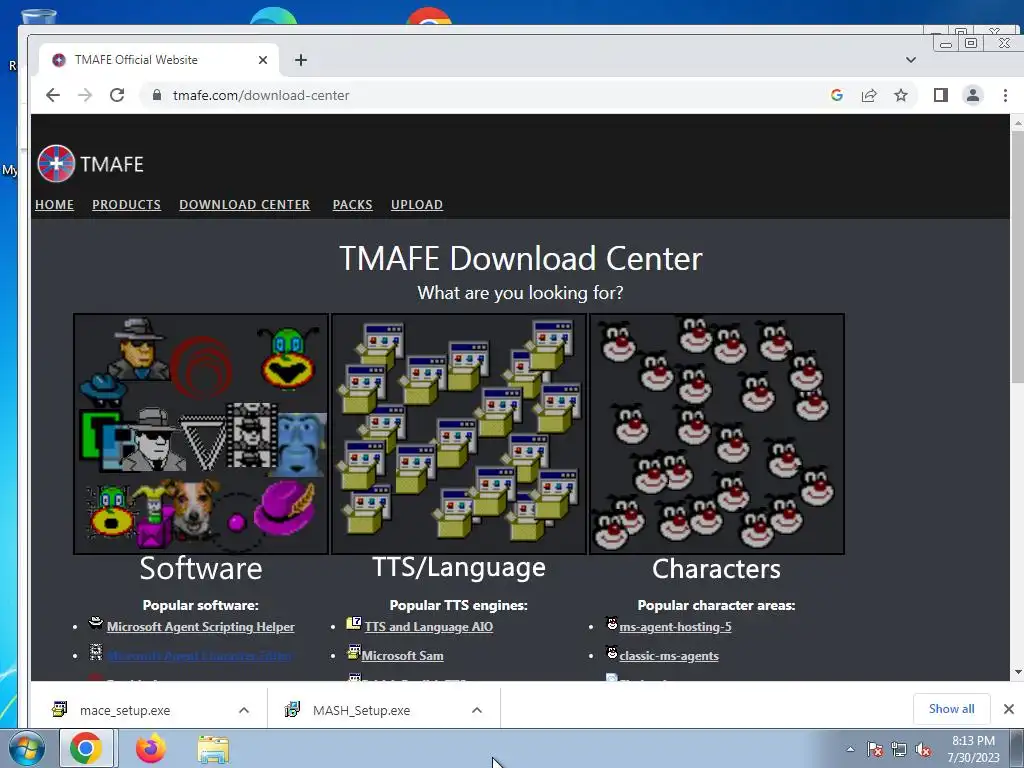This screenshot has width=1024, height=768.
Task: Open Microsoft Agent Scripting Helper link
Action: (x=200, y=627)
